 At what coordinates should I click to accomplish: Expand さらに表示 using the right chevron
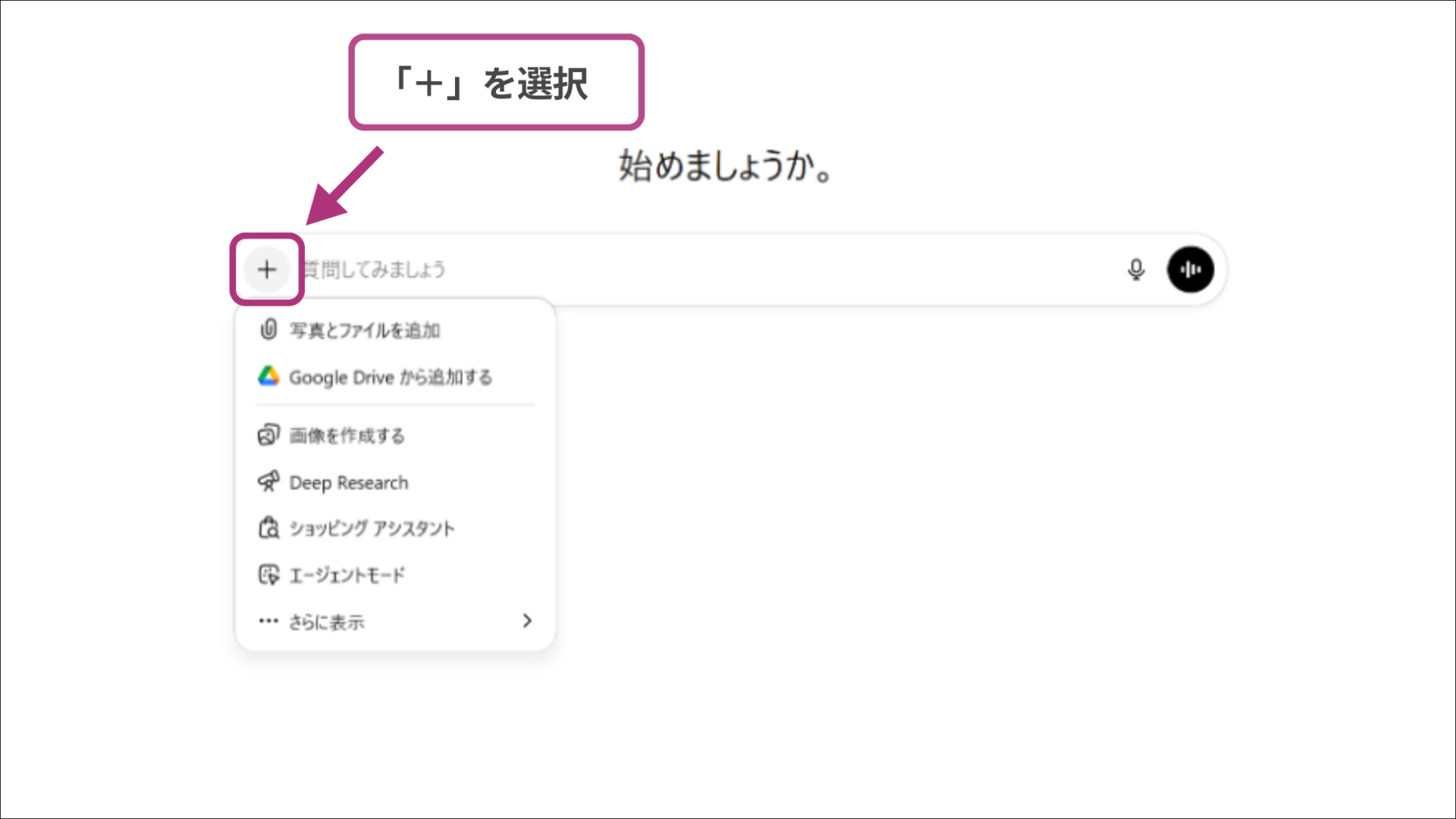(x=528, y=621)
